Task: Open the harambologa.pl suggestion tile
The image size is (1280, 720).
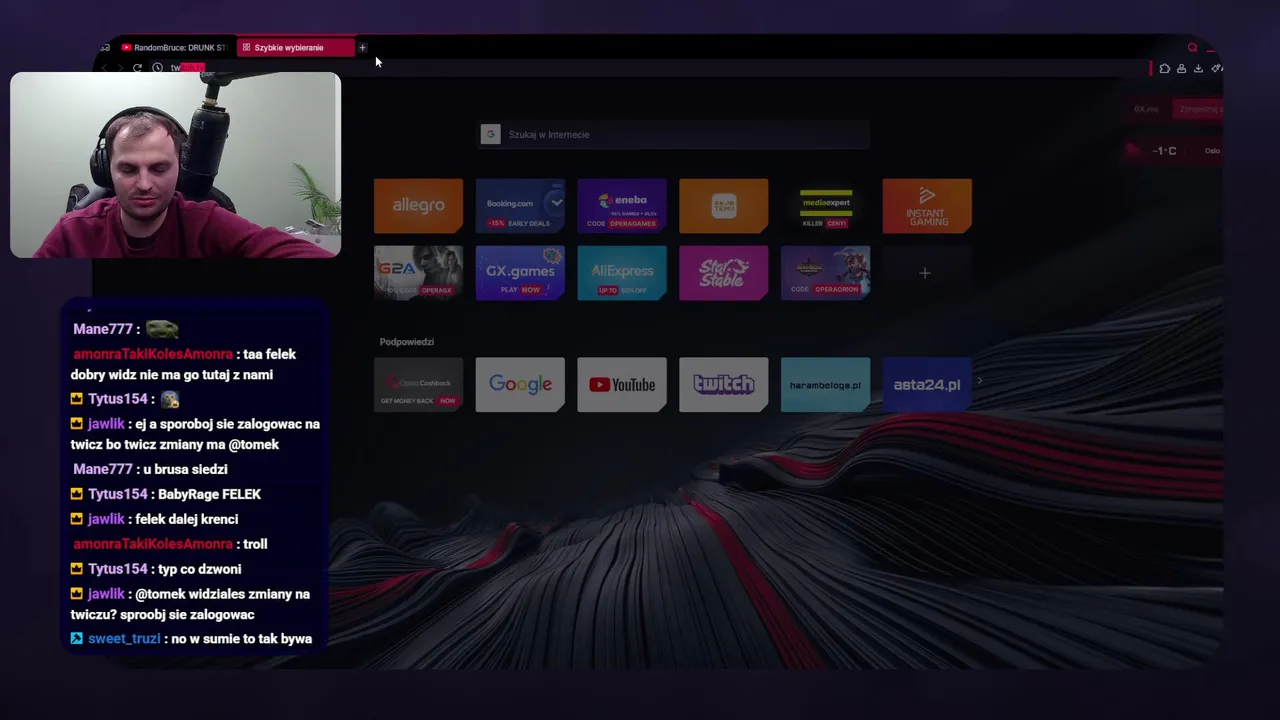Action: click(825, 385)
